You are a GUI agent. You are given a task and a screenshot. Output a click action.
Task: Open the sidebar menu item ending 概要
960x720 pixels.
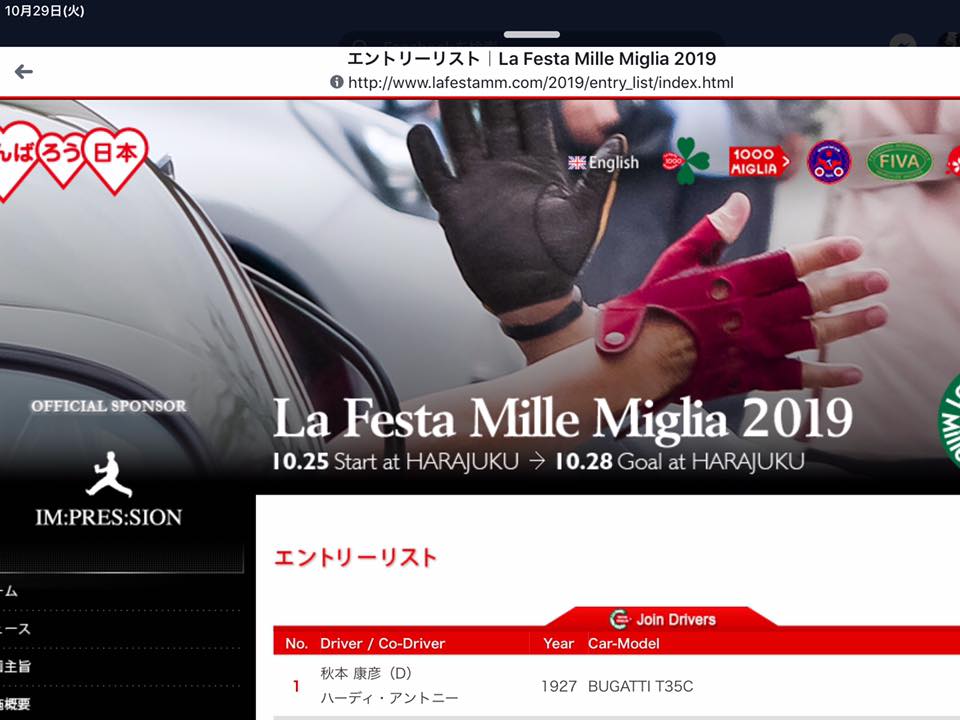[x=15, y=704]
